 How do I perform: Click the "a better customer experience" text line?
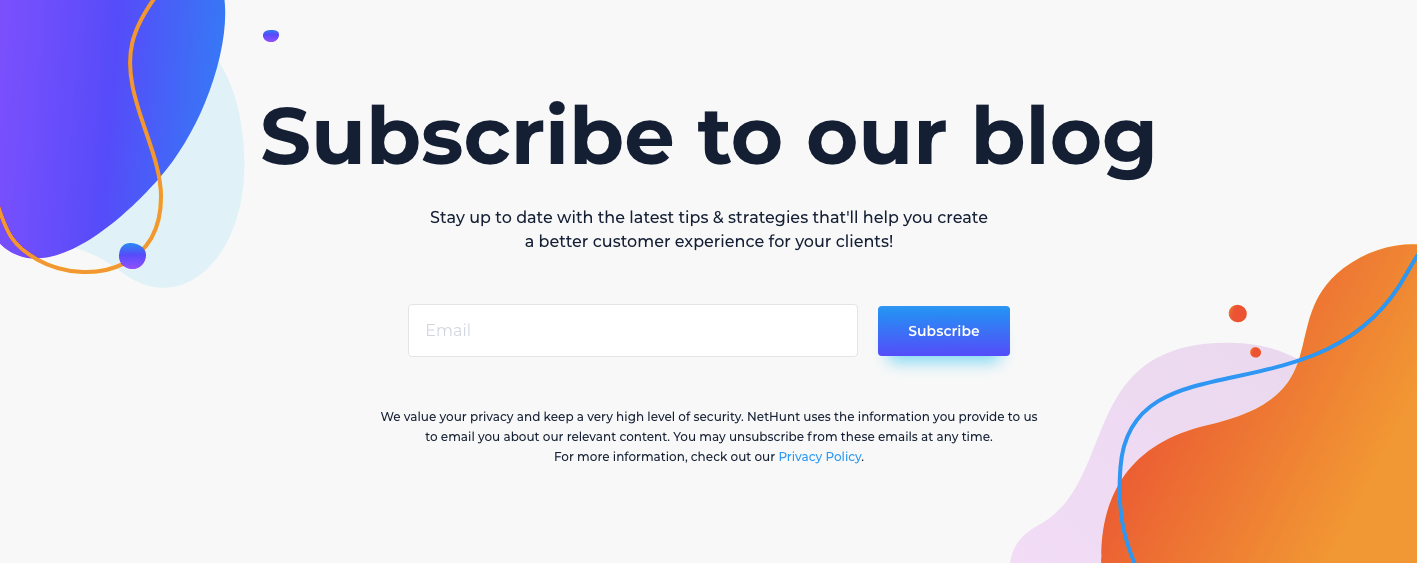(x=708, y=242)
